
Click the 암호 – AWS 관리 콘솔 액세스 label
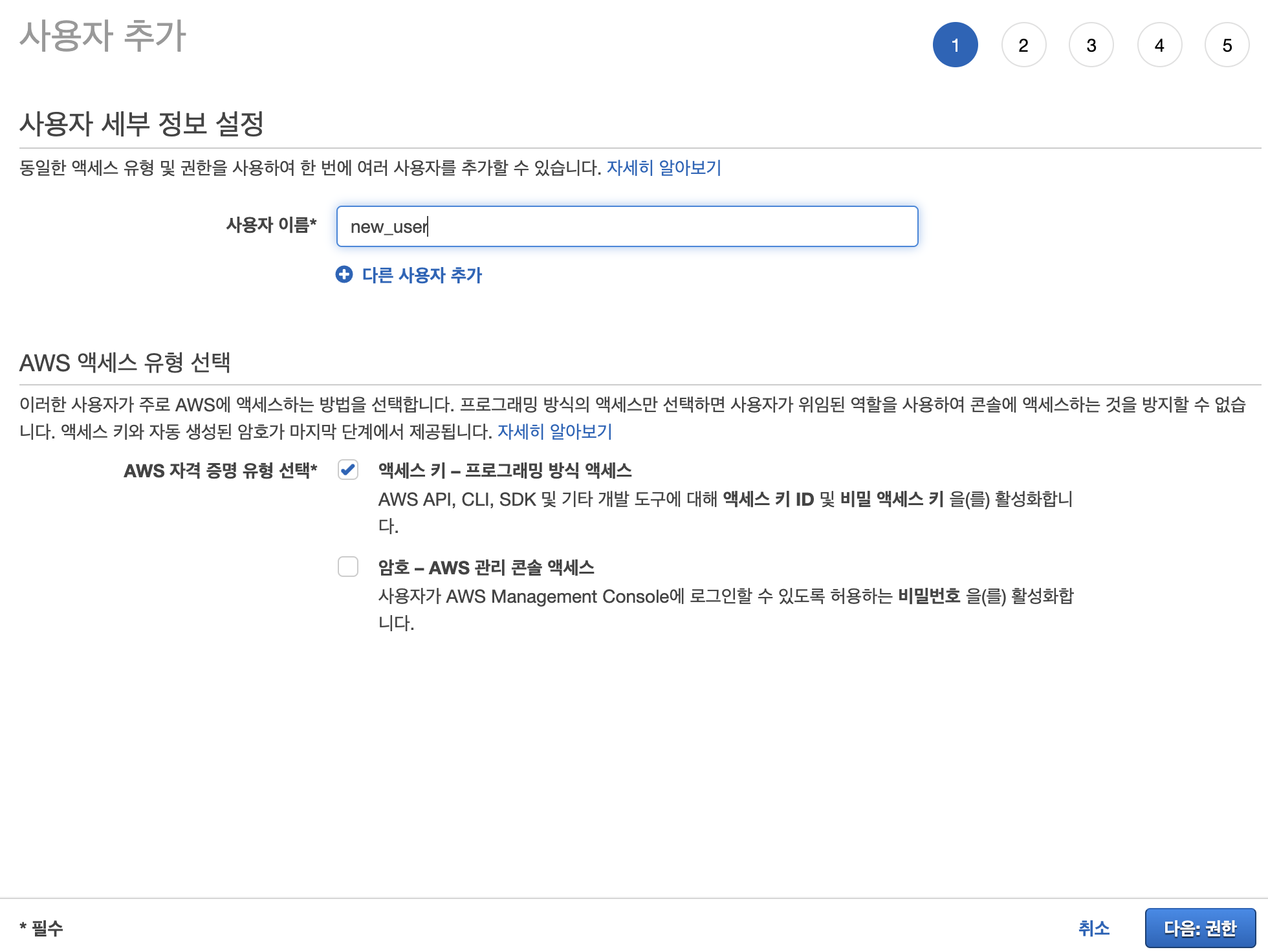pos(486,567)
